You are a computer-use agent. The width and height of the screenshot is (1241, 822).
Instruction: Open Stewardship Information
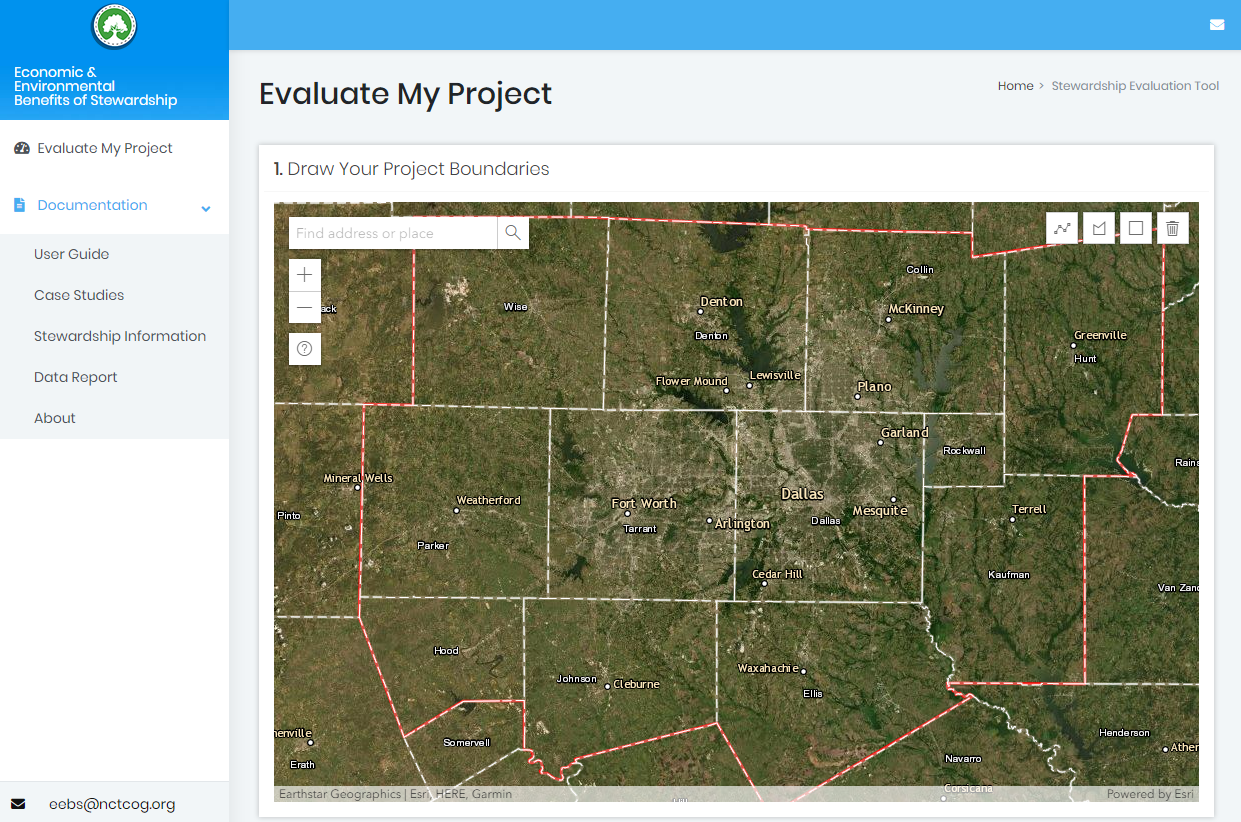(120, 335)
